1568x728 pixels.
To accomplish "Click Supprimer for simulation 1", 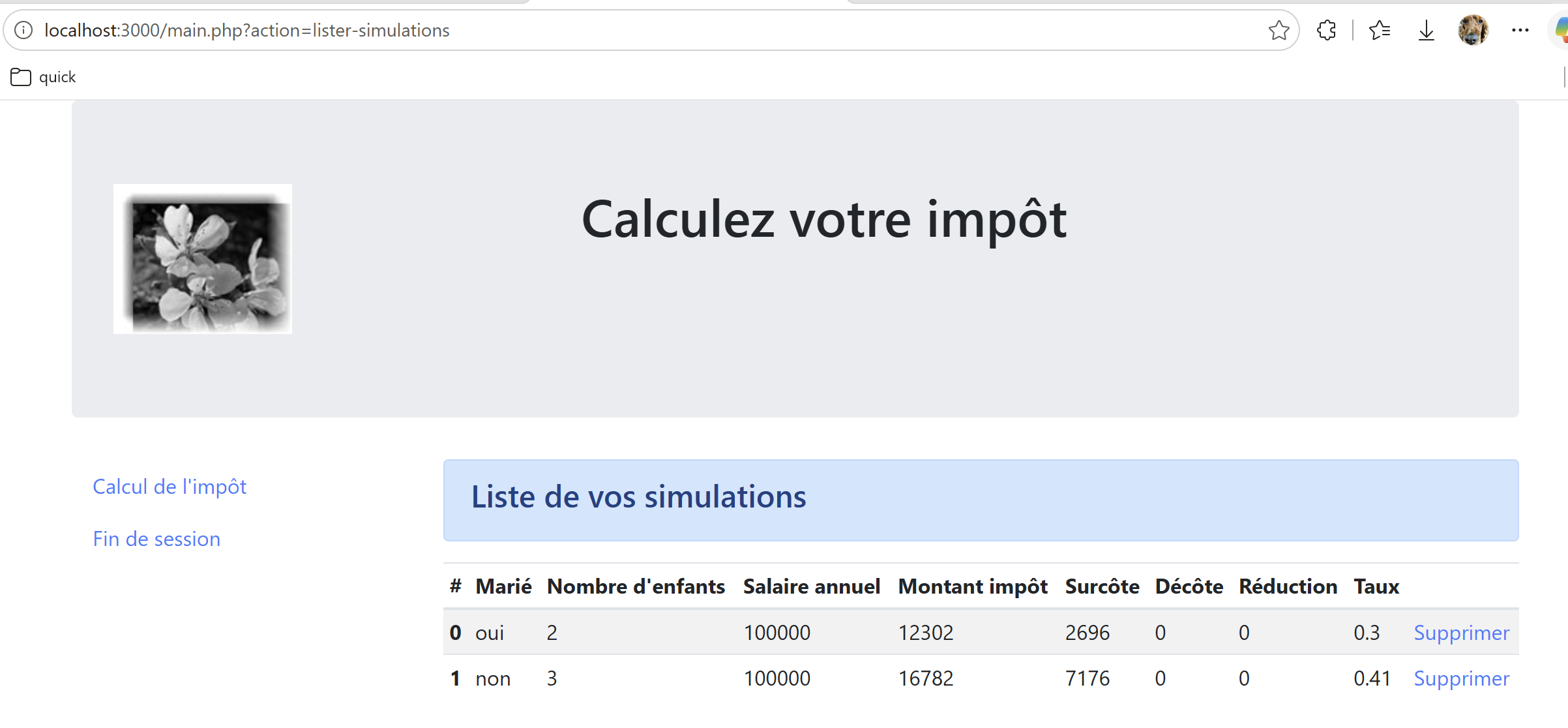I will pyautogui.click(x=1461, y=678).
